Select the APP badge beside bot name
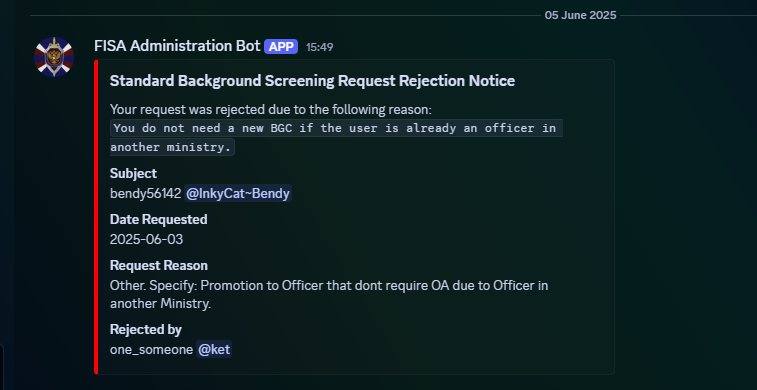Viewport: 757px width, 390px height. tap(281, 47)
